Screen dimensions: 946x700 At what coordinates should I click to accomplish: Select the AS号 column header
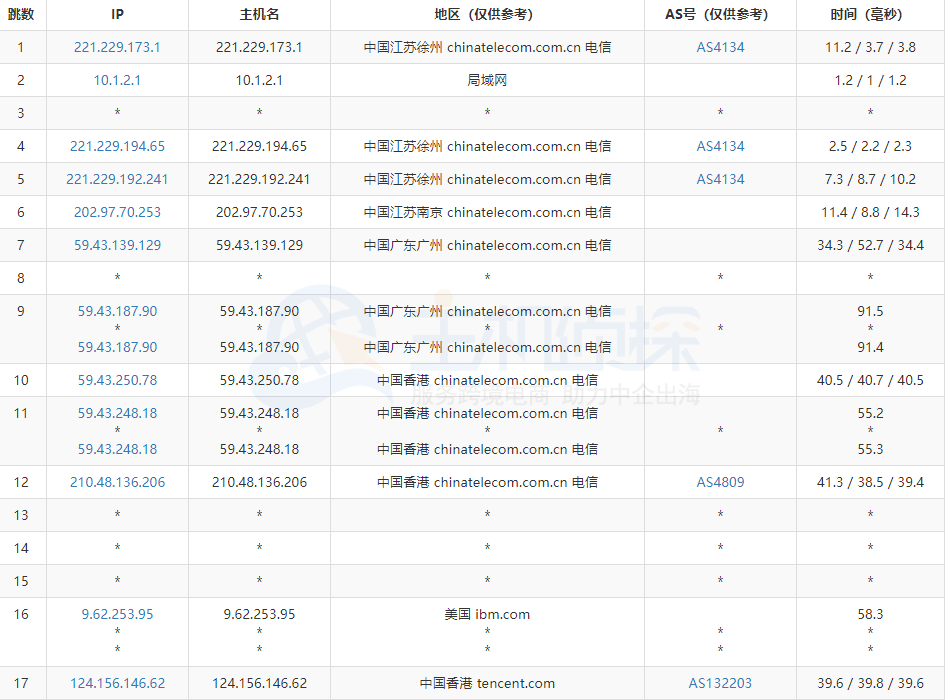point(720,14)
